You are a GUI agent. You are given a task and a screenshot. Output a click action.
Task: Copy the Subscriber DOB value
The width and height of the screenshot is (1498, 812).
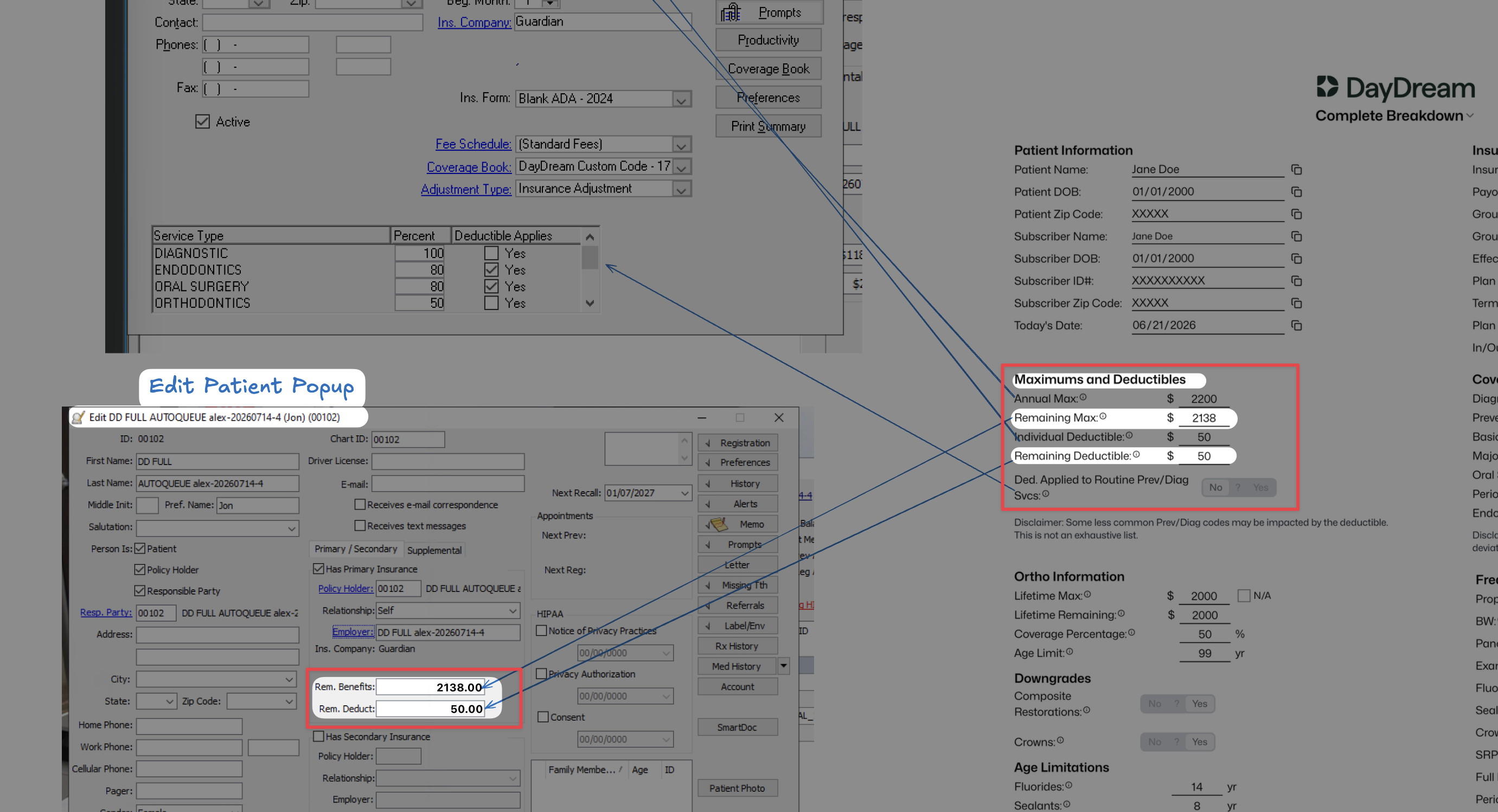[1296, 259]
